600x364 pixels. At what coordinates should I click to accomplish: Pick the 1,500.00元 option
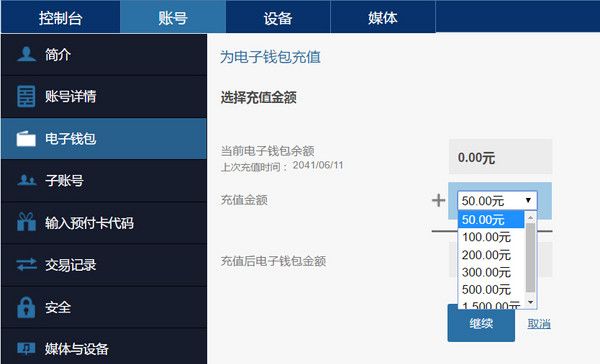click(491, 304)
